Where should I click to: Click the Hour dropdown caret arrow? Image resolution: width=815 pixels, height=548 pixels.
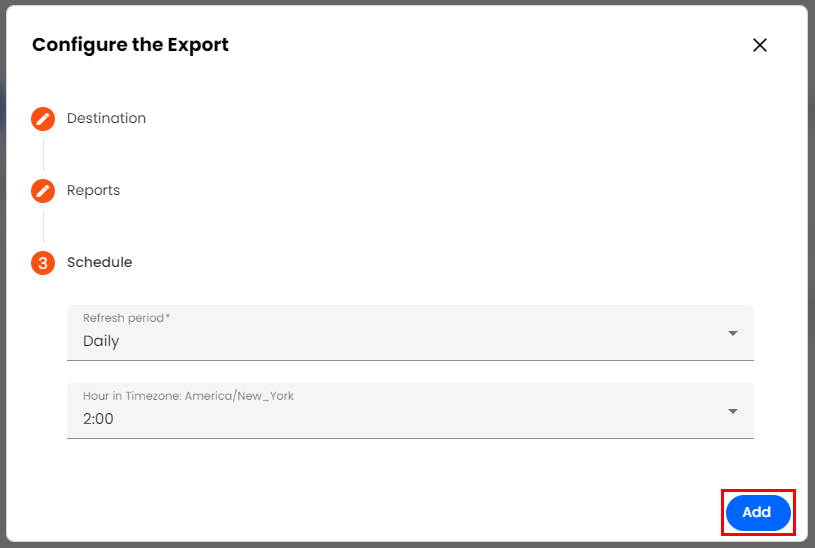click(x=733, y=411)
